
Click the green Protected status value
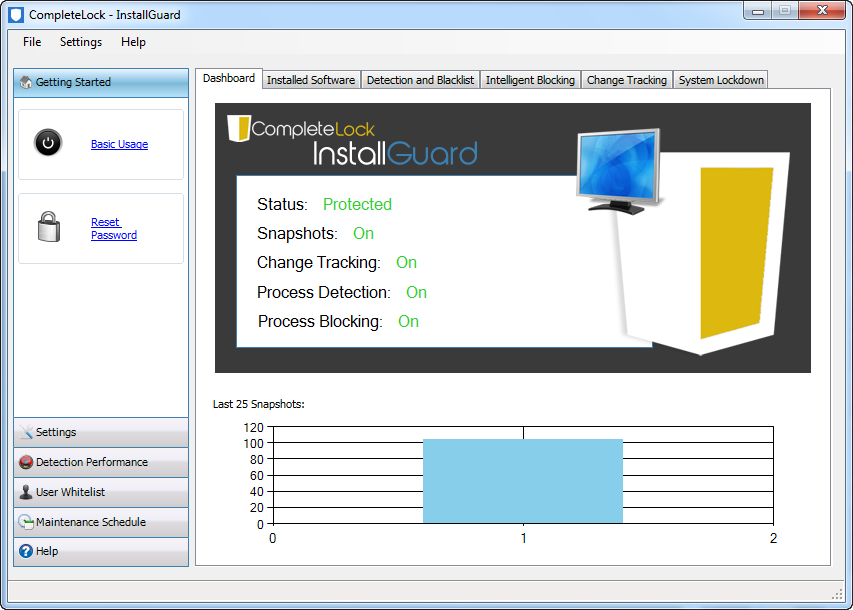[357, 205]
